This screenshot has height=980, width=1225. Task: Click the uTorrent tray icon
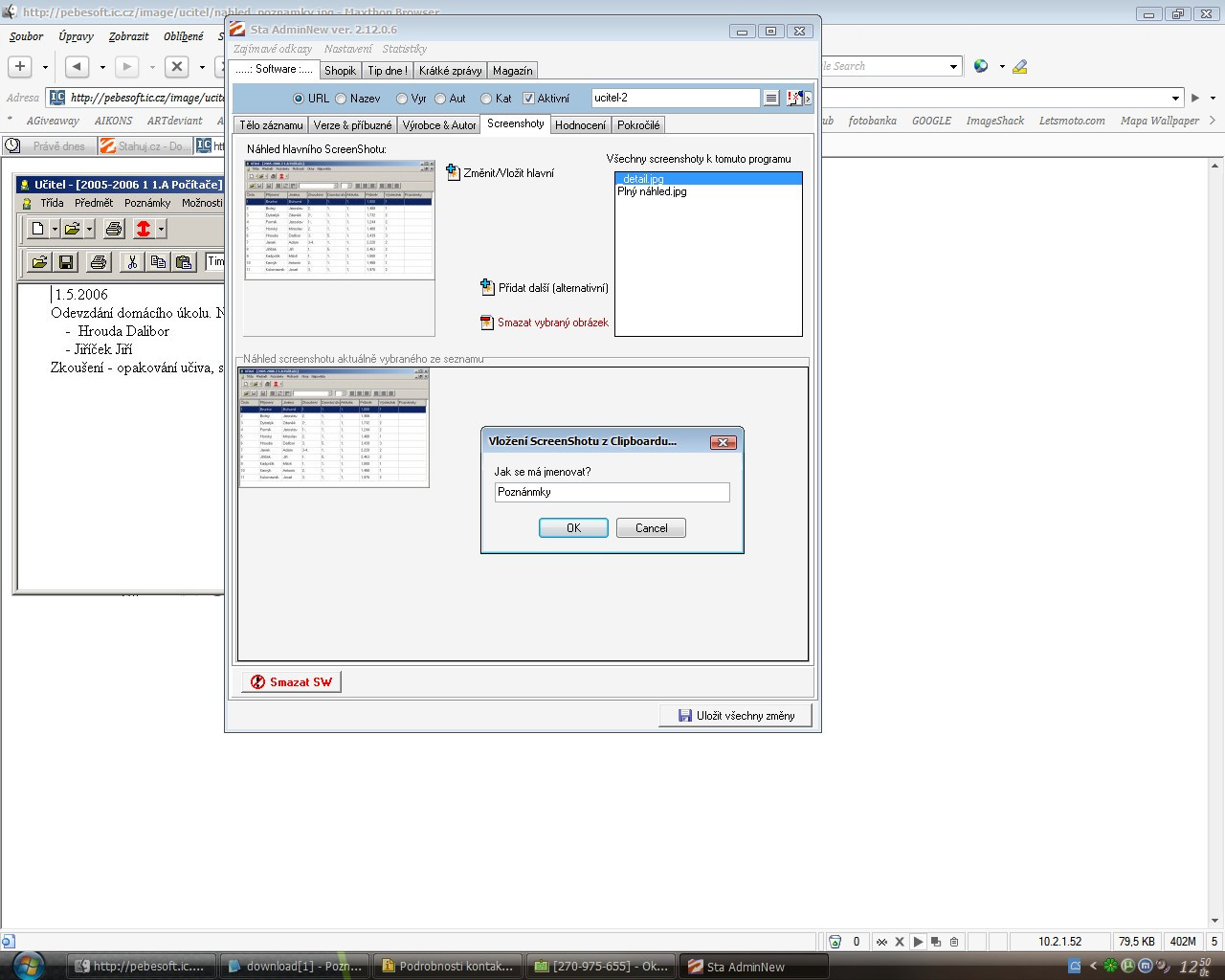pos(1128,966)
